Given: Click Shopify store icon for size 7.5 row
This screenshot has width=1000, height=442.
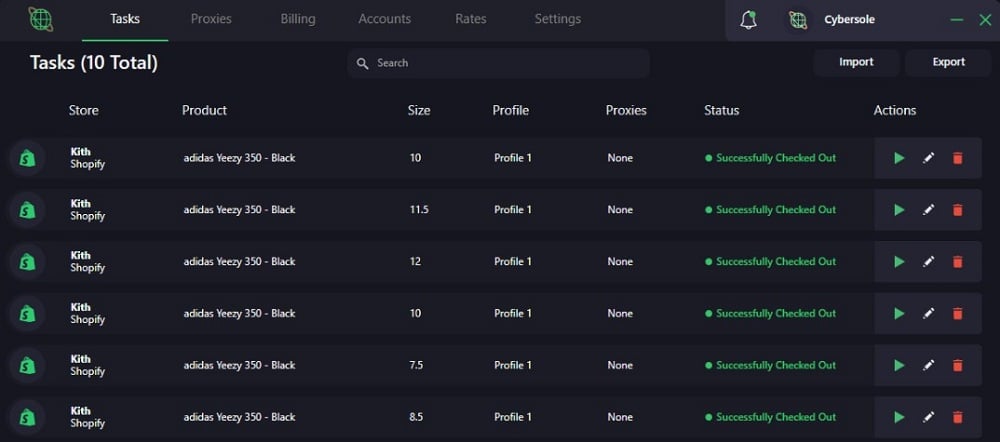Looking at the screenshot, I should [27, 365].
